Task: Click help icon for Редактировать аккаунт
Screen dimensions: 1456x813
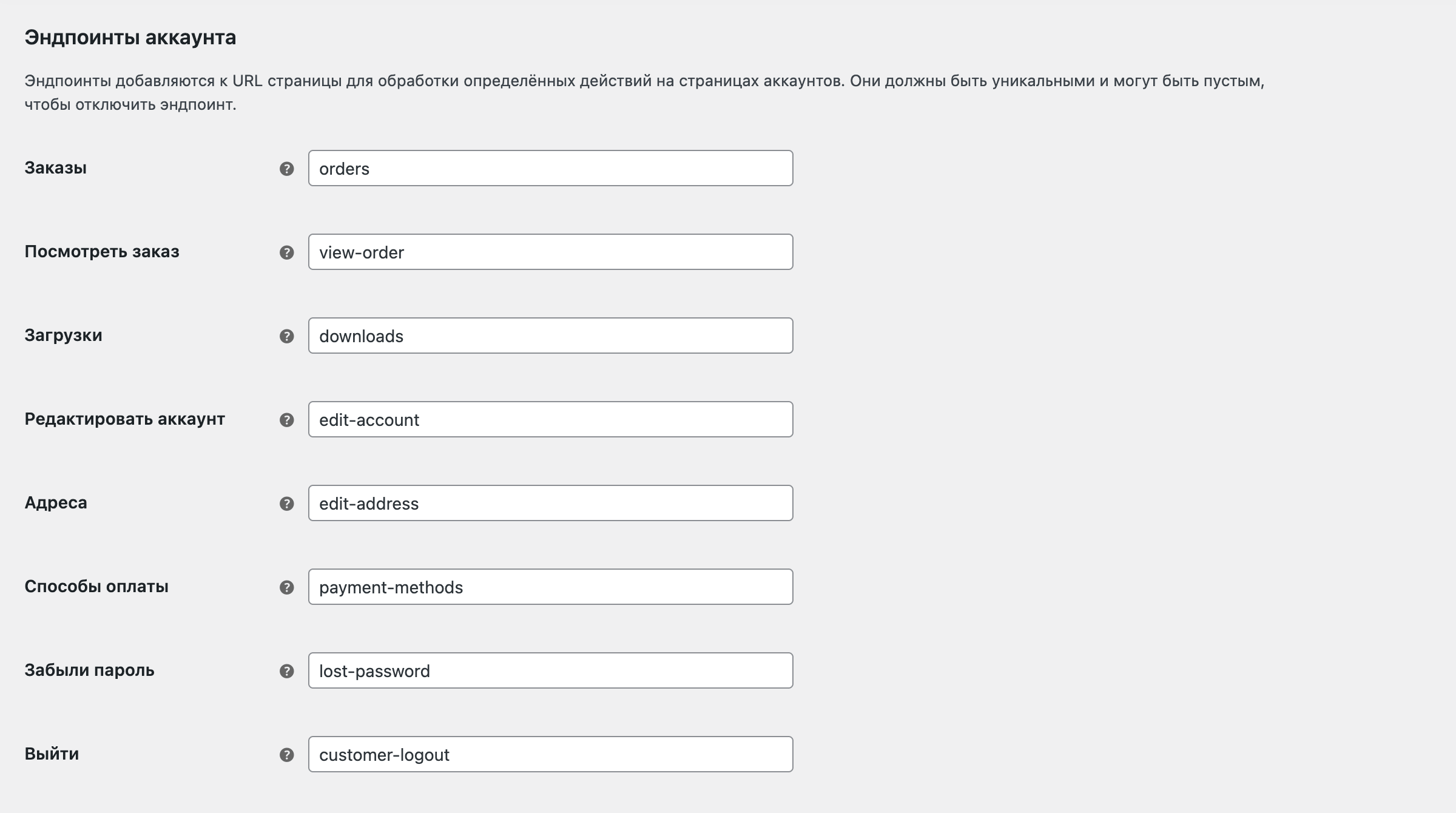Action: tap(286, 420)
